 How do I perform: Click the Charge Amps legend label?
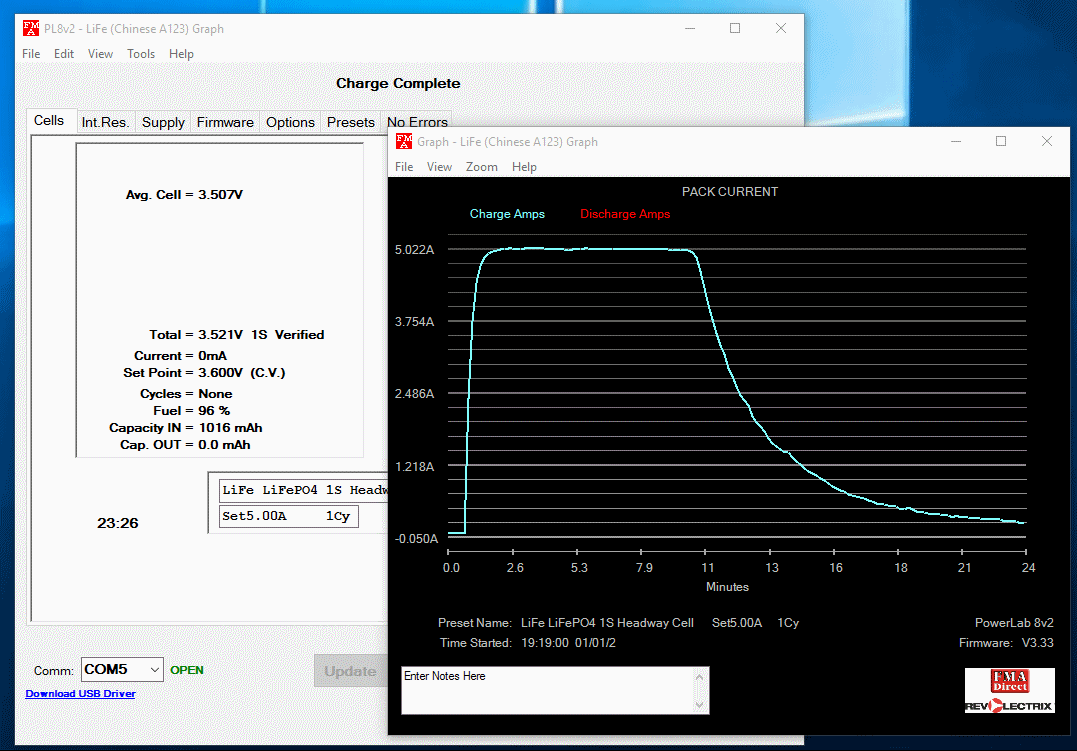[x=507, y=214]
